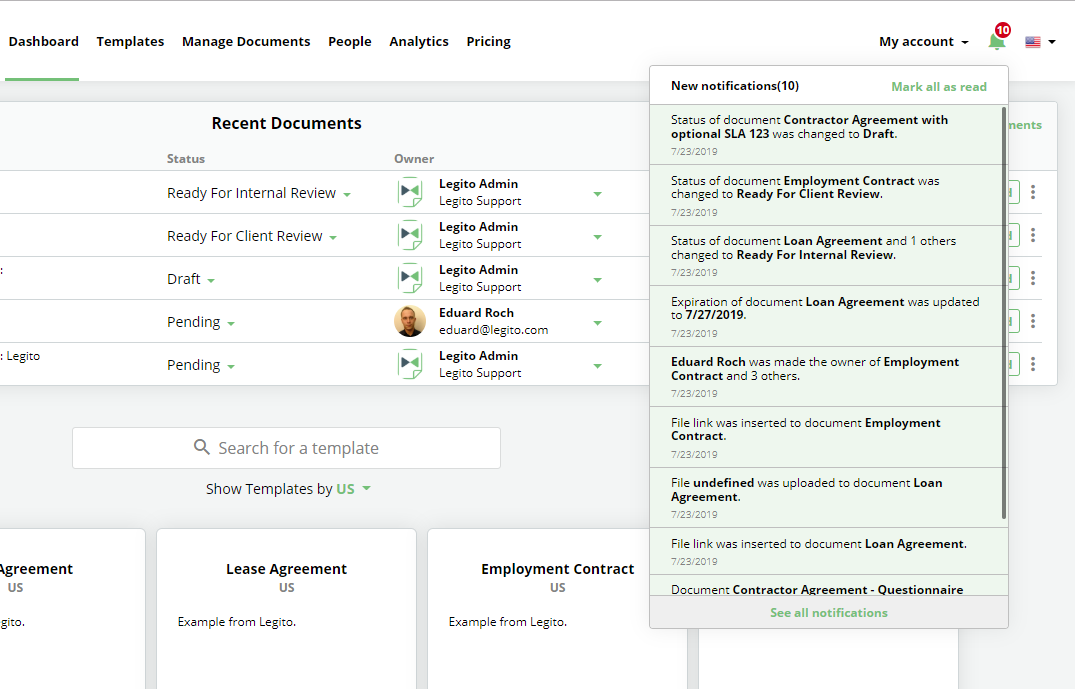Open Manage Documents in the top navigation
1075x689 pixels.
[246, 41]
